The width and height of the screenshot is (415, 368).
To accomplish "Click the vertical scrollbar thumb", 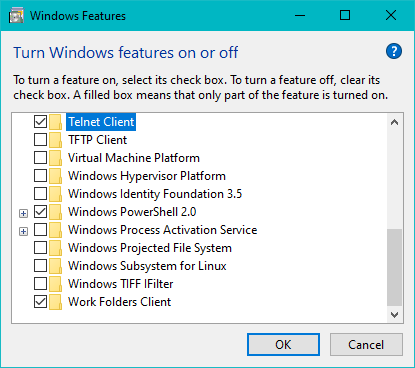I will click(395, 267).
